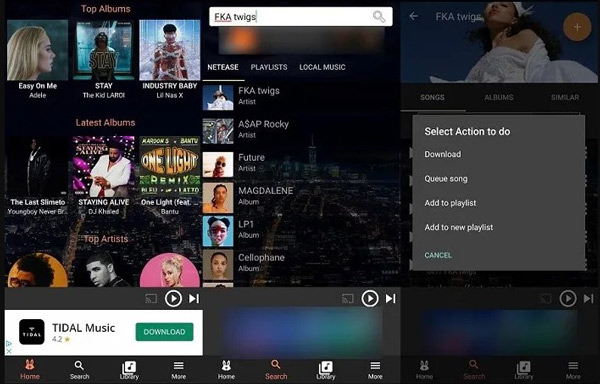Click the Latest Albums heading

pos(105,123)
